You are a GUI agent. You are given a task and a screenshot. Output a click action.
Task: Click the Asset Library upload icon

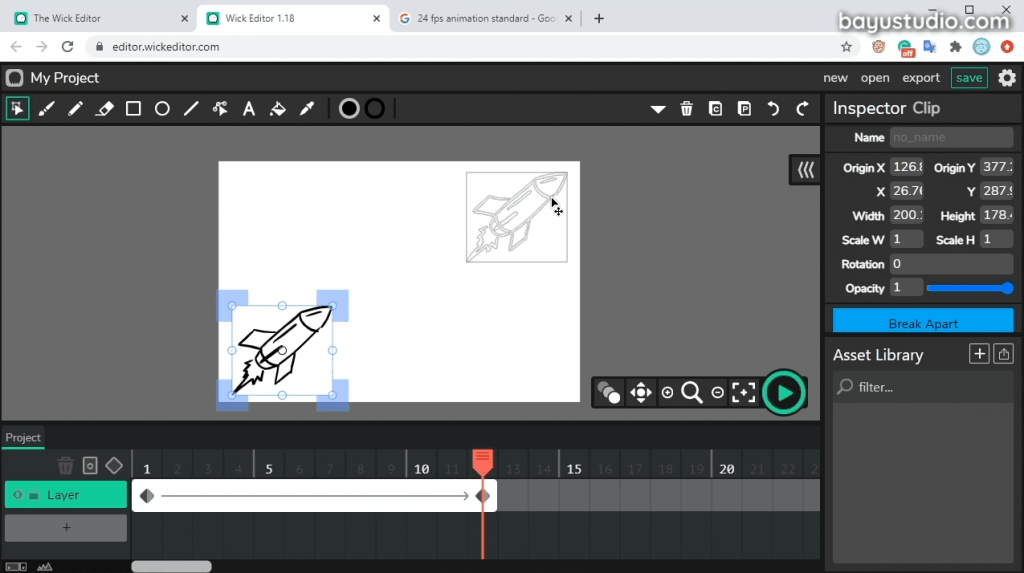tap(1004, 354)
